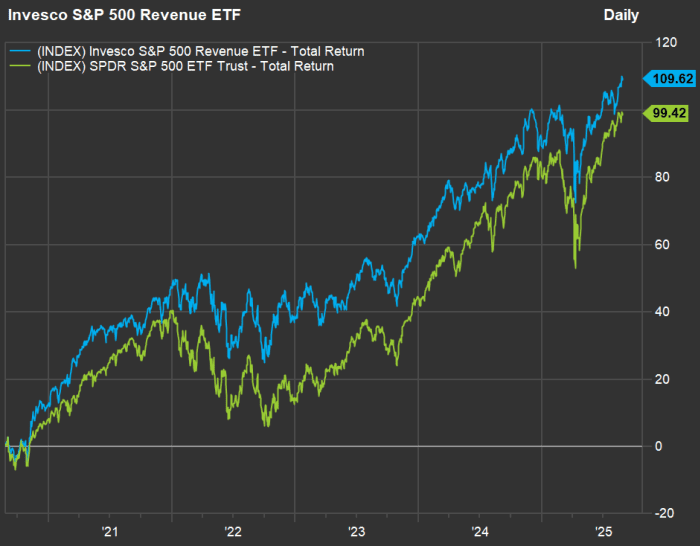Click the blue 109.62 value tag
The width and height of the screenshot is (700, 546).
click(x=669, y=79)
